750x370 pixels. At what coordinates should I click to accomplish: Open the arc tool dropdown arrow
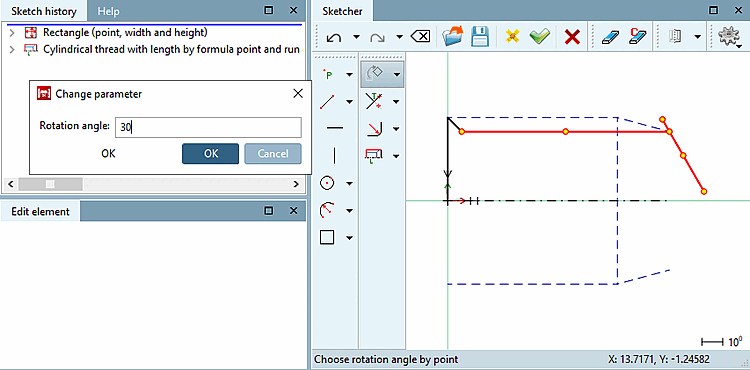click(x=349, y=210)
